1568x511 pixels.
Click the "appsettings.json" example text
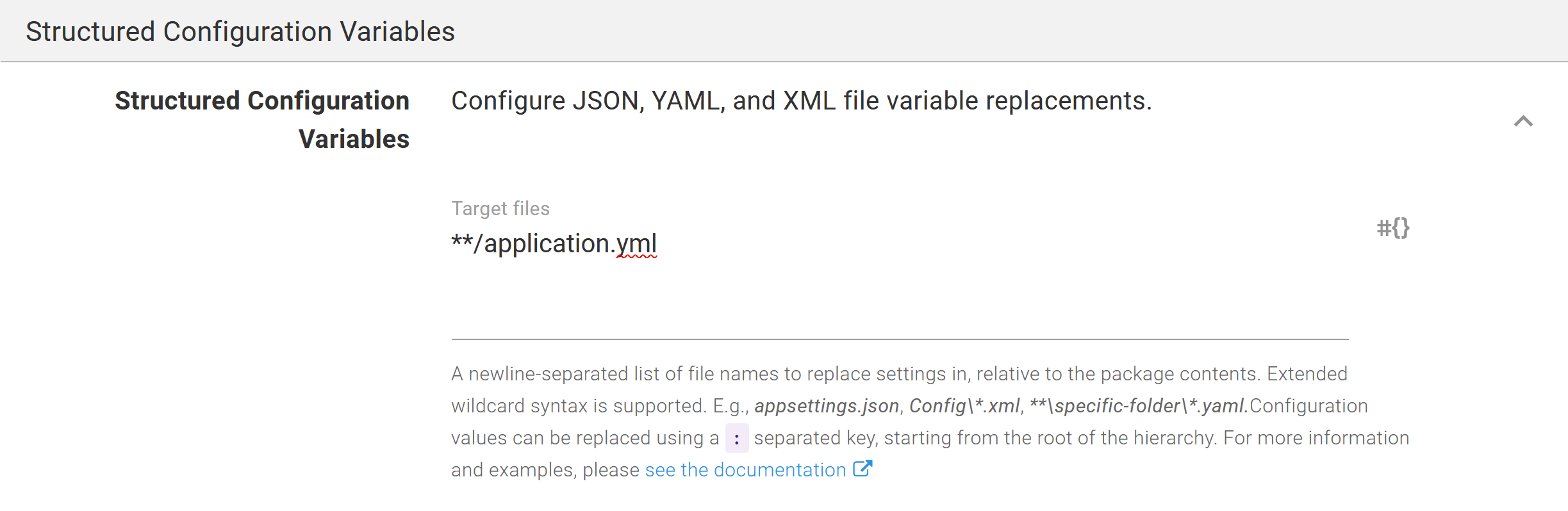coord(827,406)
